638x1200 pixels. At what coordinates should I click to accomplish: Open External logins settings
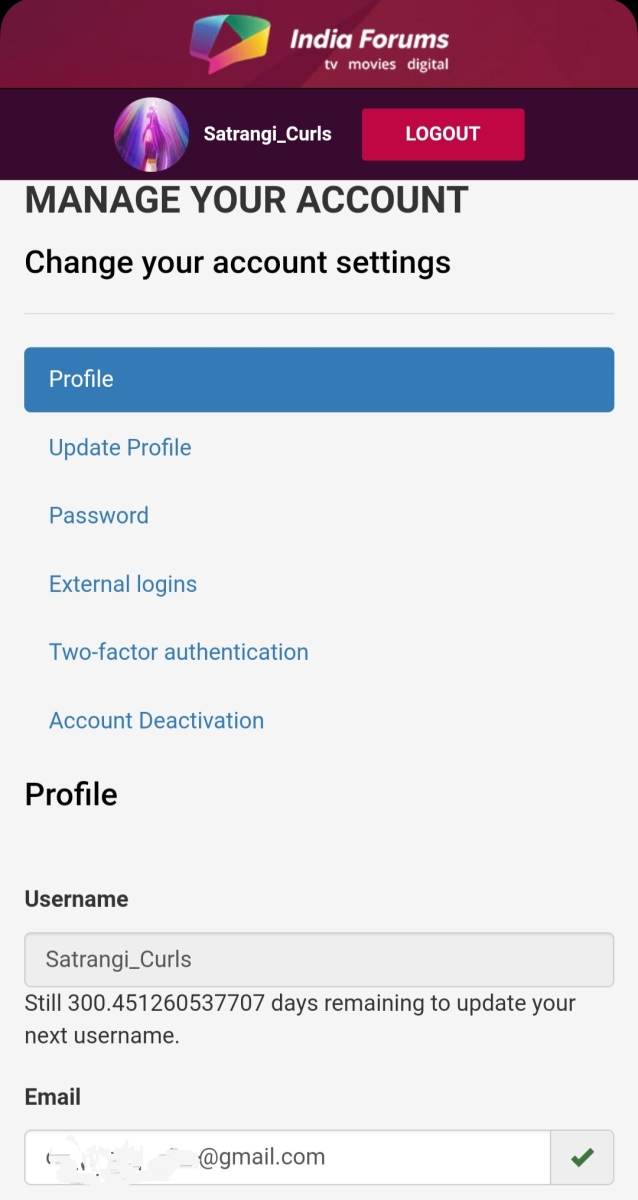[x=123, y=584]
